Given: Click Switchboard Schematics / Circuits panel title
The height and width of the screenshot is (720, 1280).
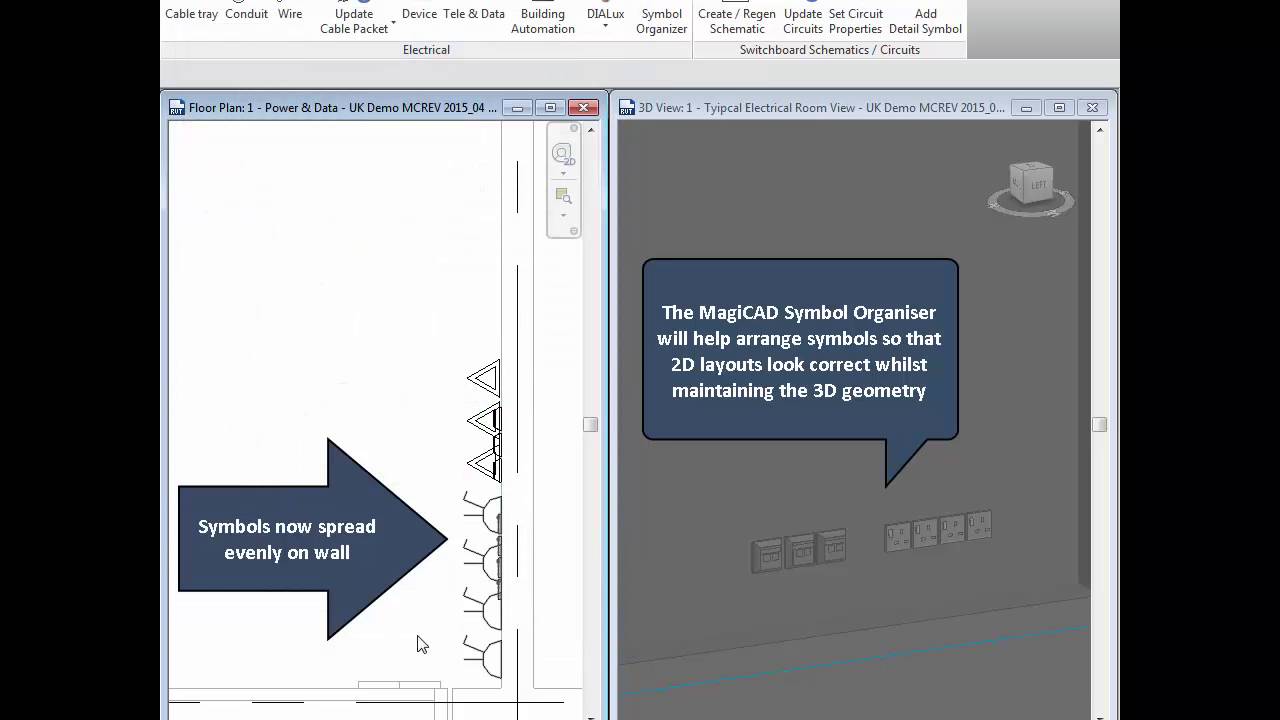Looking at the screenshot, I should point(830,50).
